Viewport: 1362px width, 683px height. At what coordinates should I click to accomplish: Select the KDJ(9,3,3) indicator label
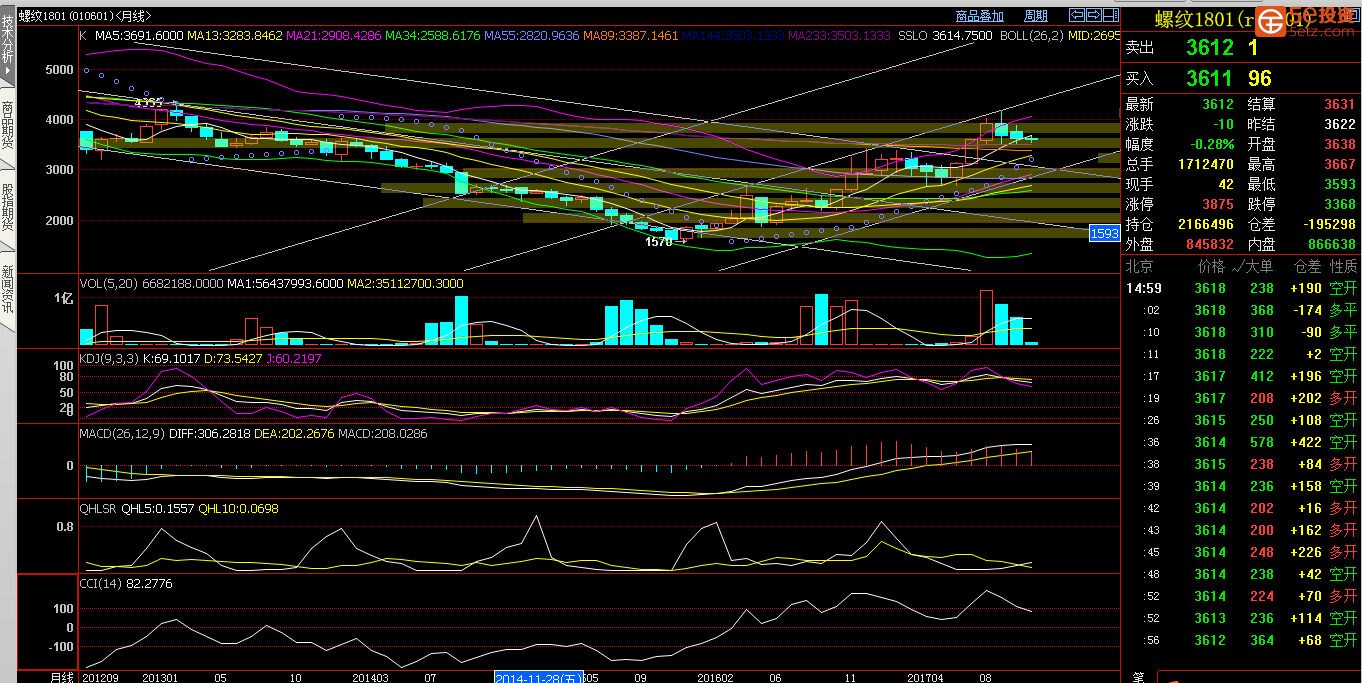pos(109,358)
